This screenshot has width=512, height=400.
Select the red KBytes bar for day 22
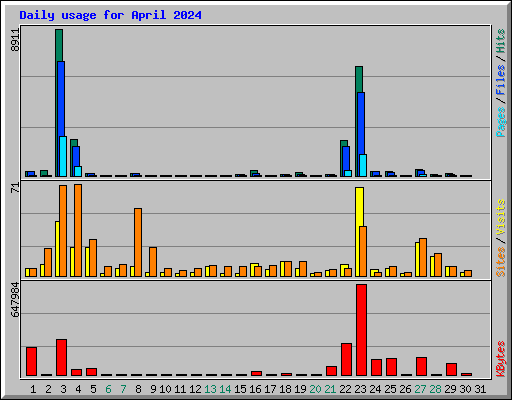click(x=346, y=360)
